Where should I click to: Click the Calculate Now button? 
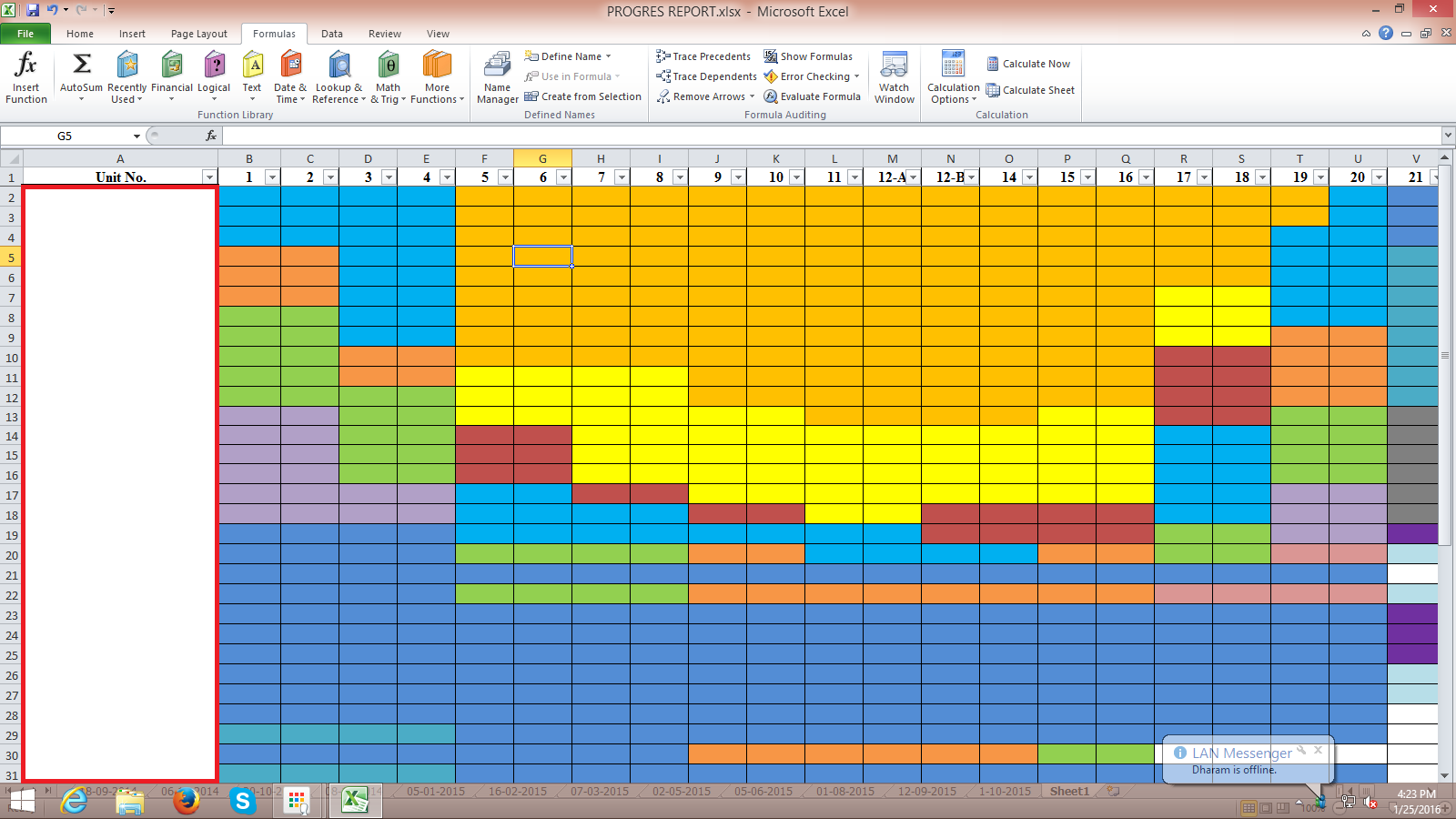(x=1028, y=64)
